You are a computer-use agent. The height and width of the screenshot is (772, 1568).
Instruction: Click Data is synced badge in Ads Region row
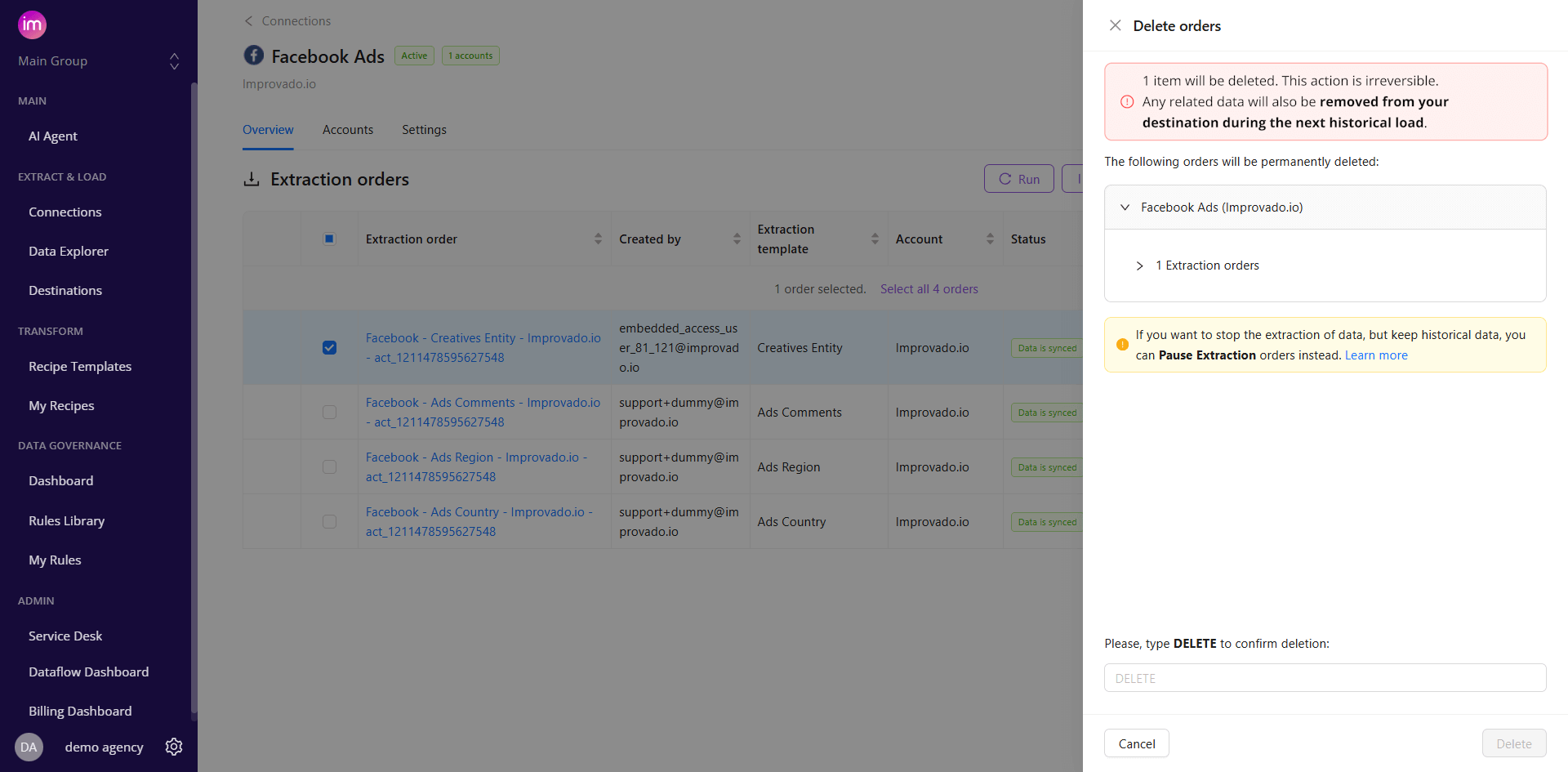point(1047,467)
